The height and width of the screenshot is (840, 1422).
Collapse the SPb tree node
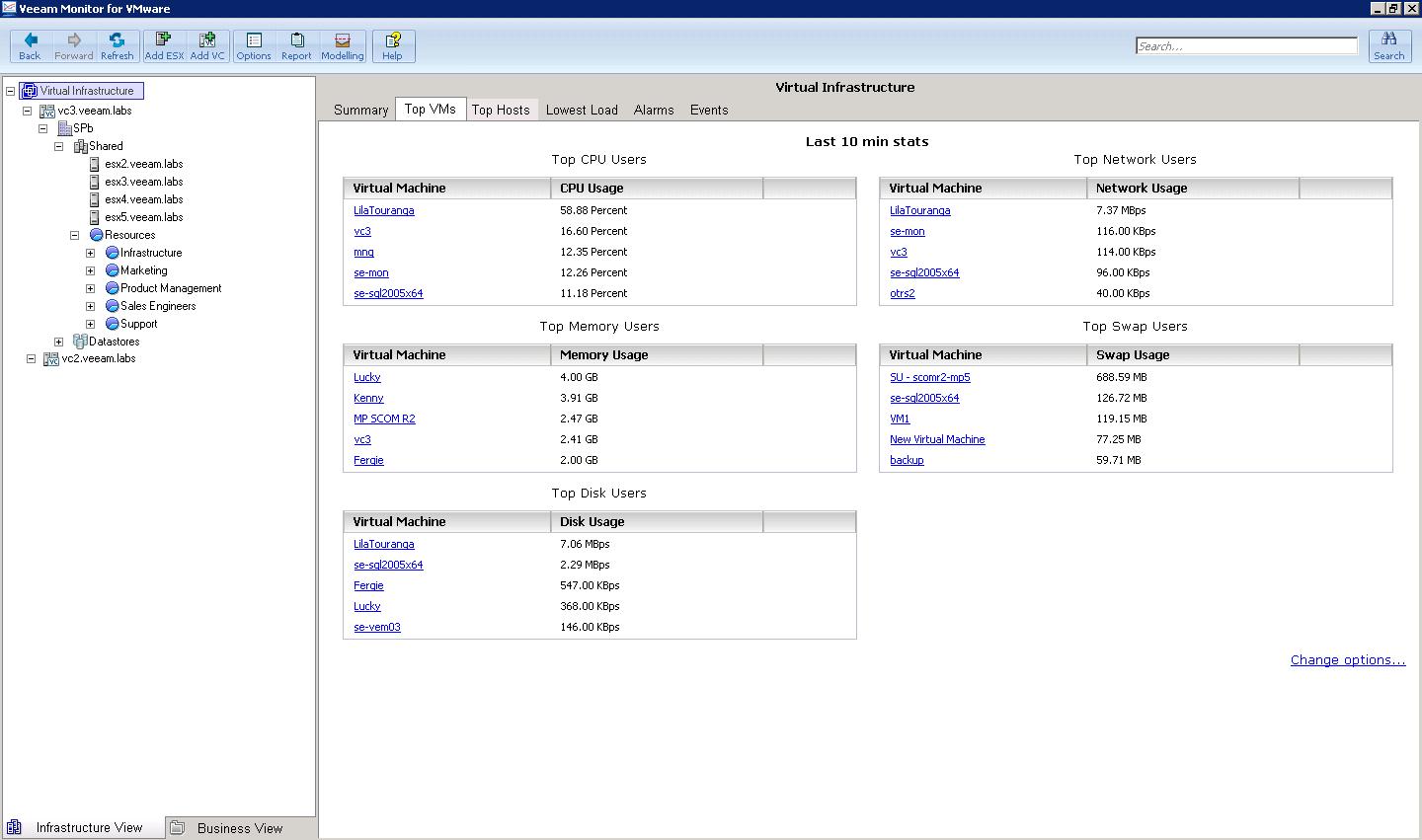point(43,128)
